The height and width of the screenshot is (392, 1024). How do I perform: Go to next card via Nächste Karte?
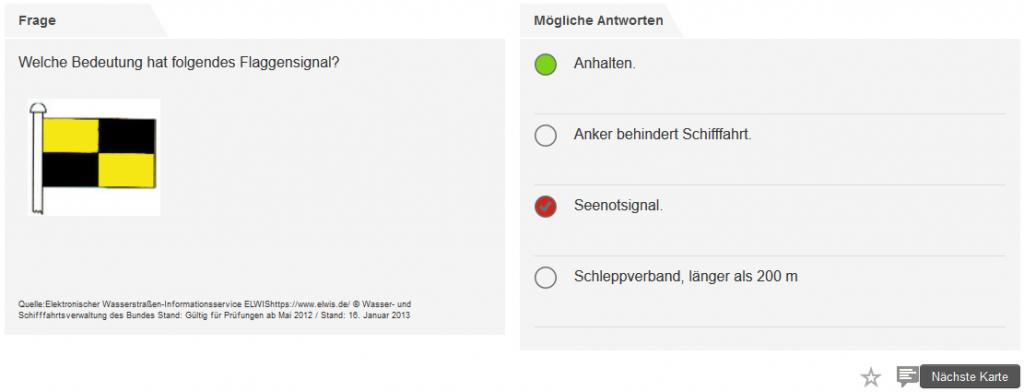(x=970, y=377)
